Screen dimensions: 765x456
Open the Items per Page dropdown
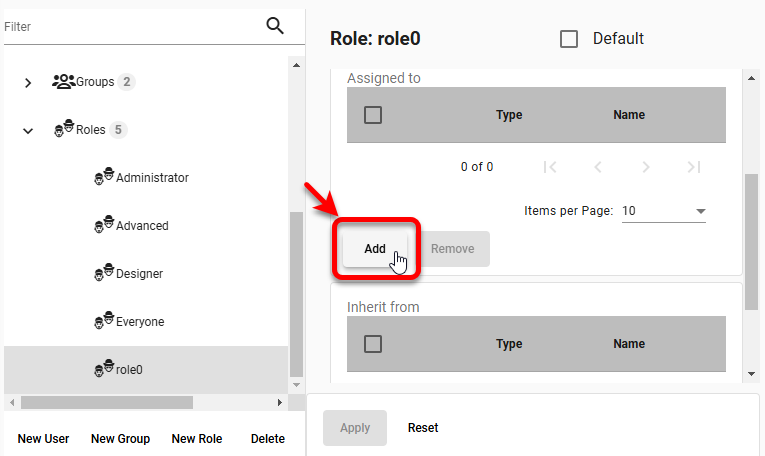pyautogui.click(x=663, y=211)
